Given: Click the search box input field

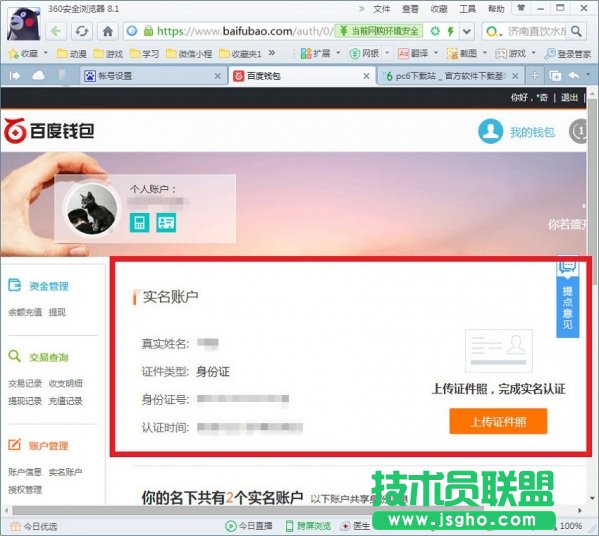Looking at the screenshot, I should click(537, 31).
